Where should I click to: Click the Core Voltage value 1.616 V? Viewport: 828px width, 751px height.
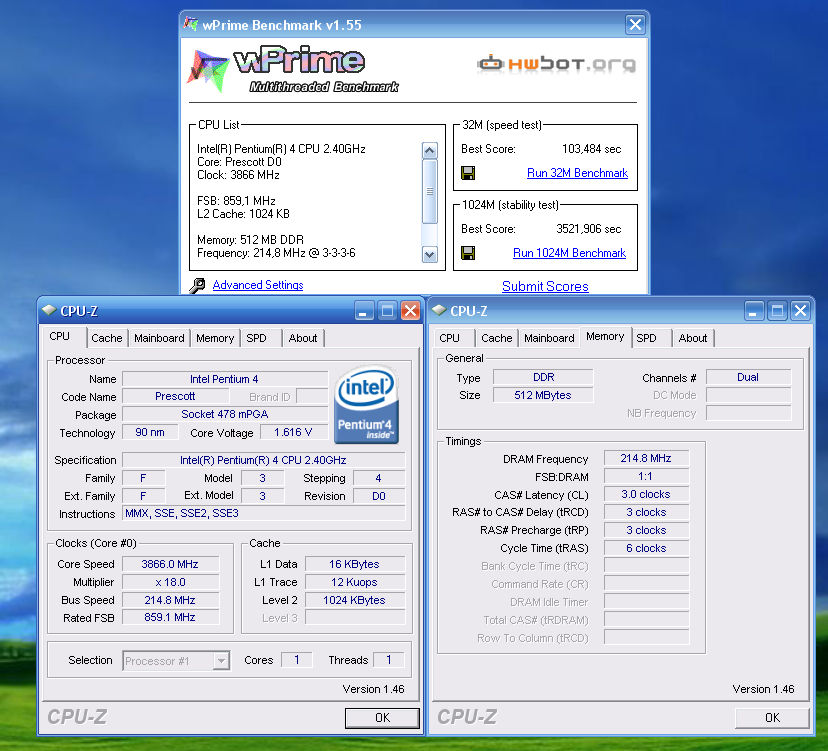(x=293, y=433)
